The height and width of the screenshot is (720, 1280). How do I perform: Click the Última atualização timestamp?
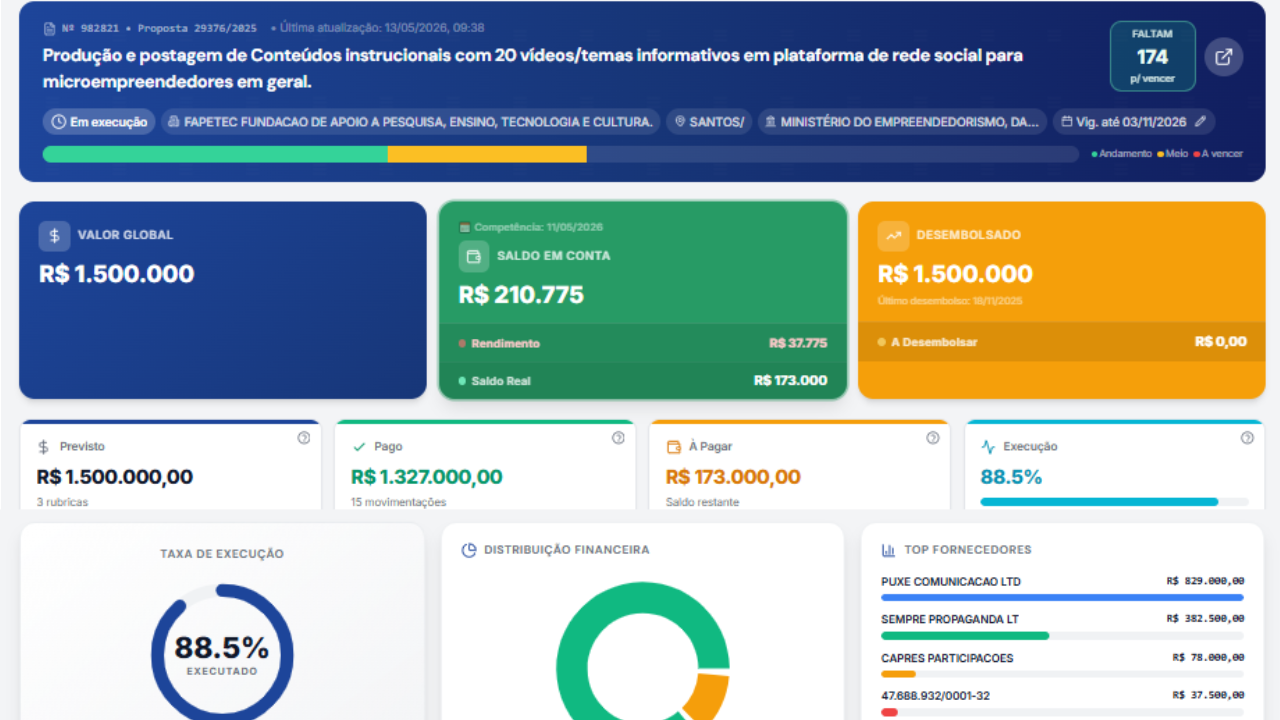coord(382,28)
